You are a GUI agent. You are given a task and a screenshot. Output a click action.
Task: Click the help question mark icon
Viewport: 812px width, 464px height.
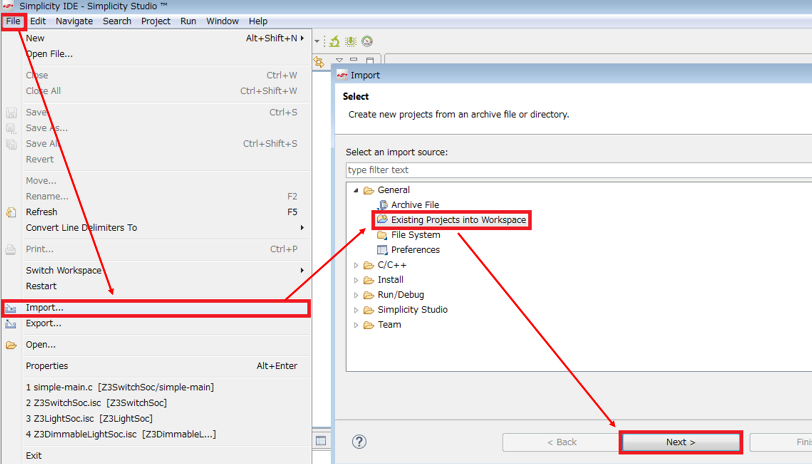tap(359, 442)
